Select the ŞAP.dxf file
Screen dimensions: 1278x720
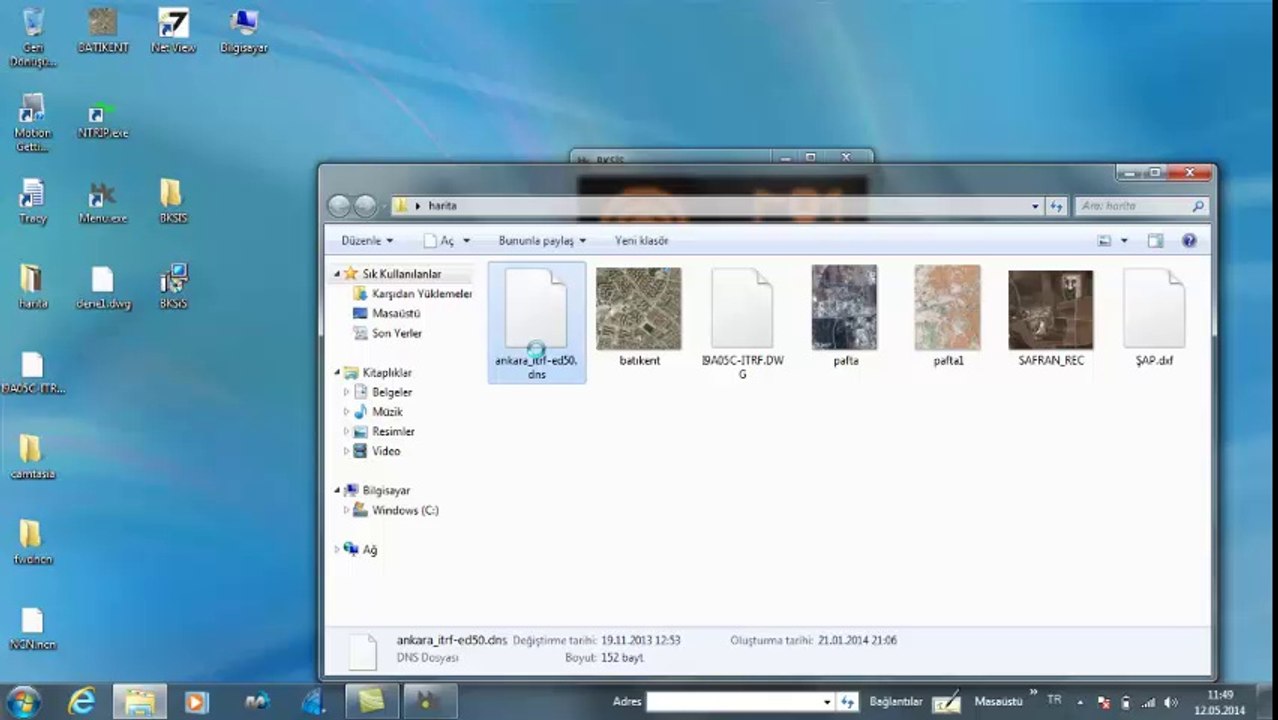[1153, 318]
